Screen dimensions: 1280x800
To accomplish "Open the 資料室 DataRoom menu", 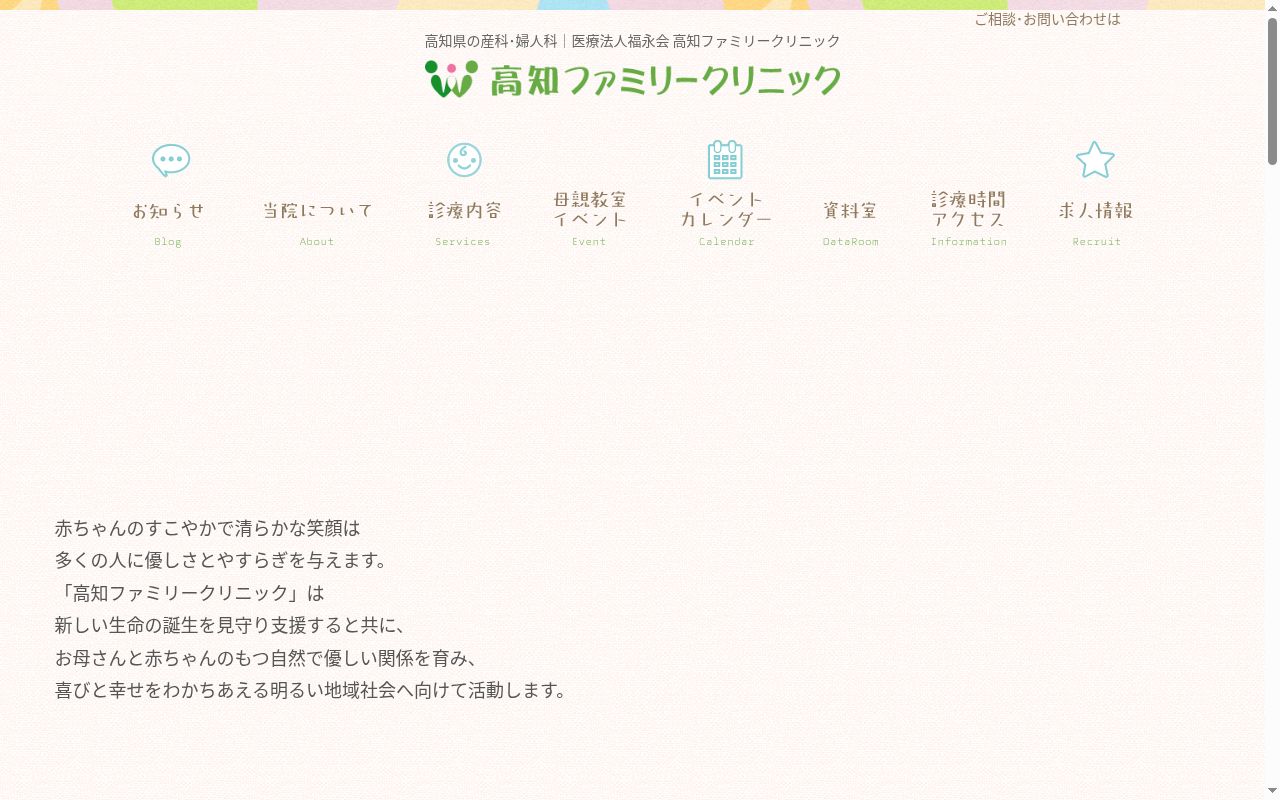I will tap(850, 211).
